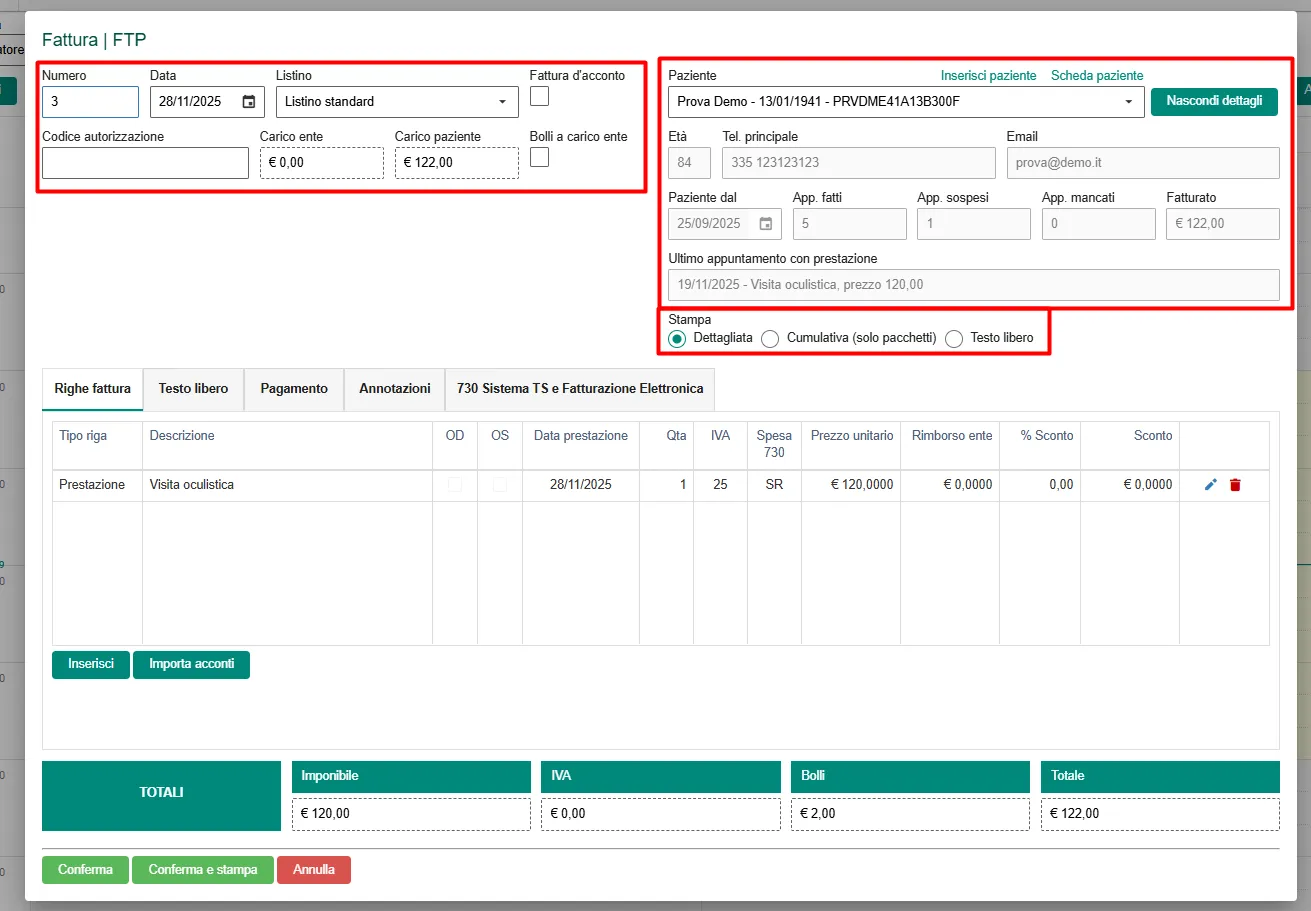
Task: Click the Inserisci paziente link
Action: coord(988,76)
